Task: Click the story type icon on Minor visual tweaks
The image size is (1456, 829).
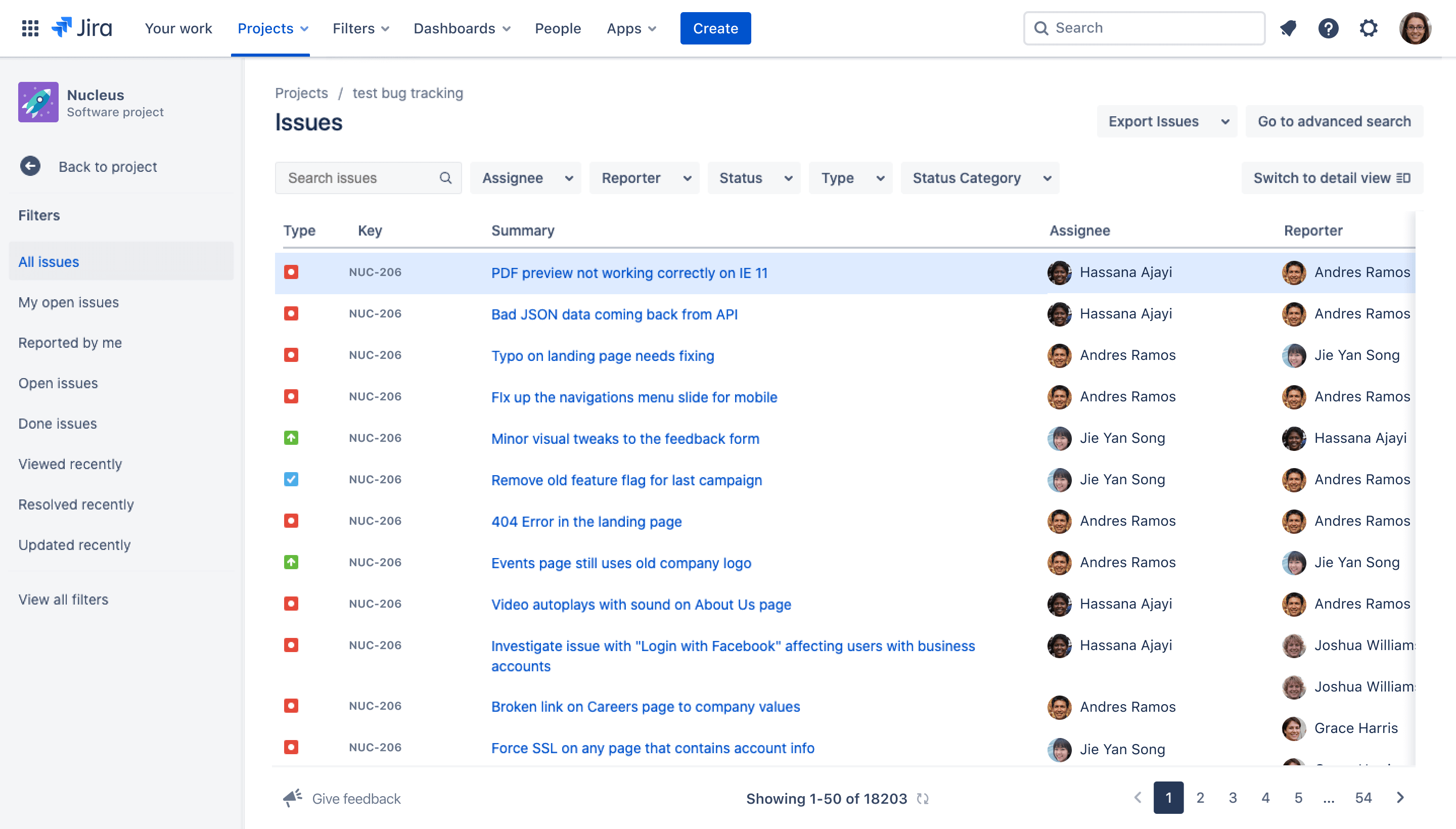Action: (291, 438)
